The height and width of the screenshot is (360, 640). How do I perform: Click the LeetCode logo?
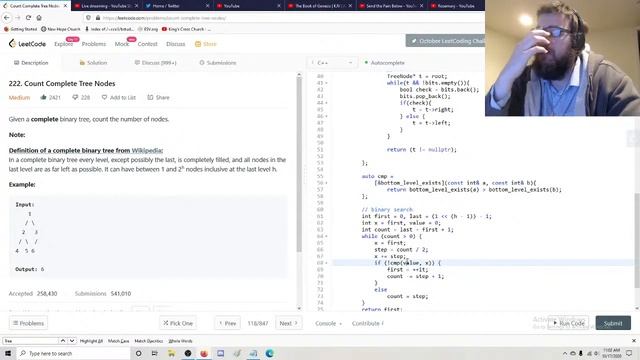27,44
